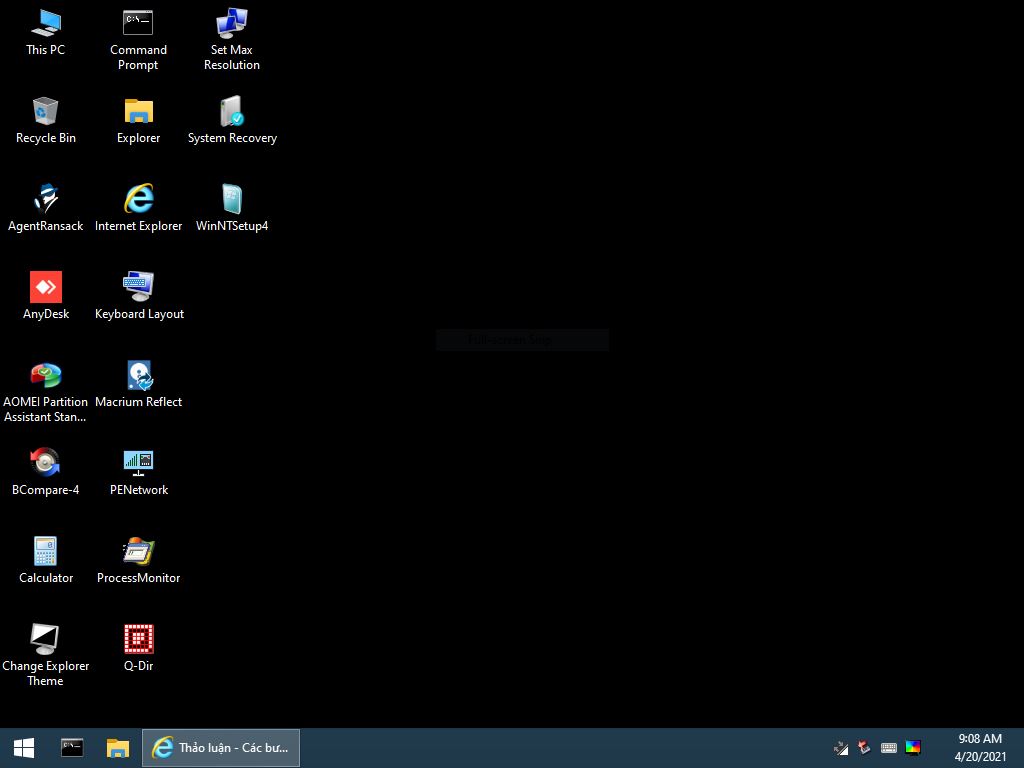Open the This PC desktop icon
The image size is (1024, 768).
[x=46, y=33]
